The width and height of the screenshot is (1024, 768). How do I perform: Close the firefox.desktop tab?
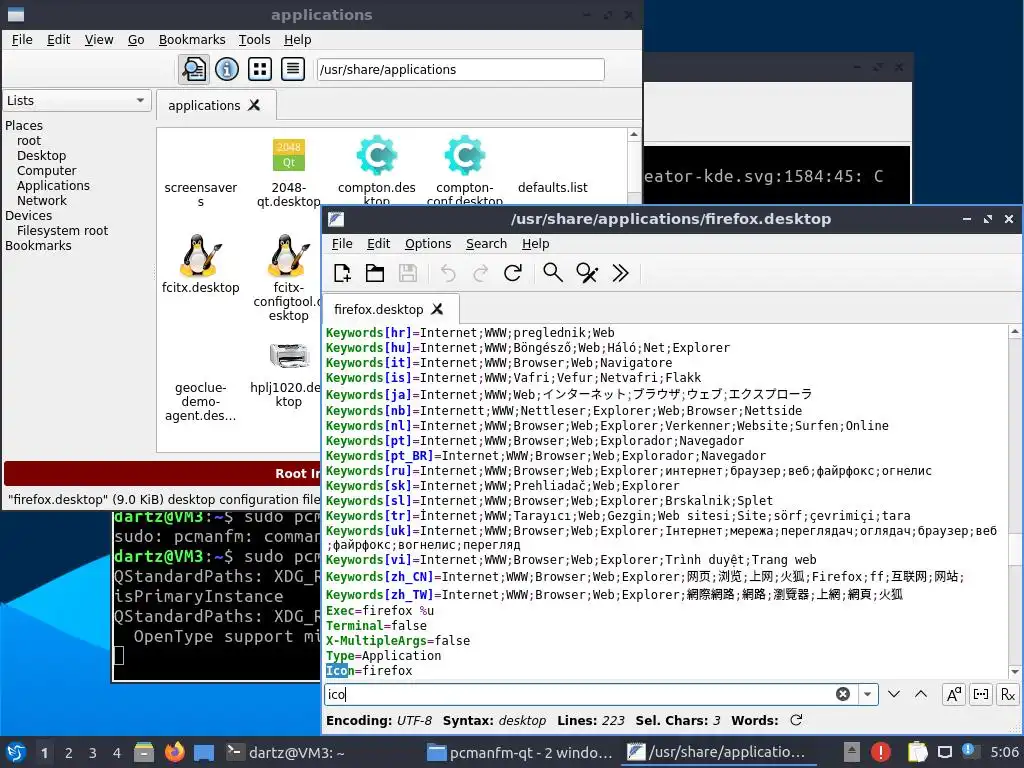click(x=438, y=309)
